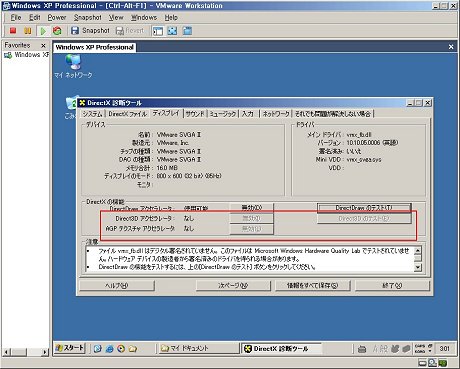460x369 pixels.
Task: Click the VMware Workstation title bar icon
Action: [x=6, y=6]
